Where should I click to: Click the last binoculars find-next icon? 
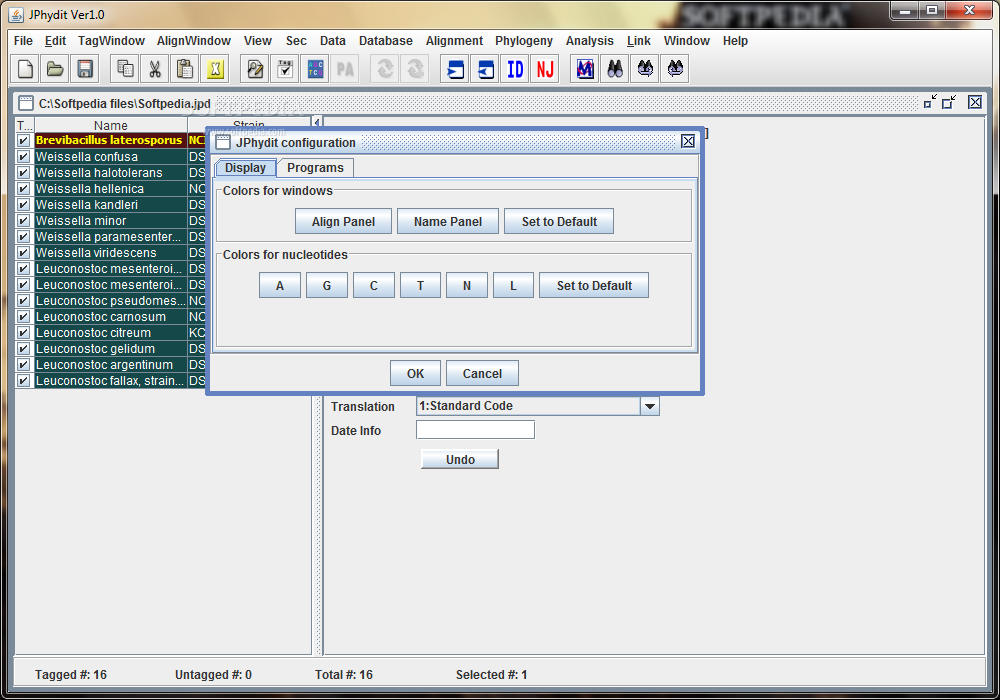[x=675, y=69]
